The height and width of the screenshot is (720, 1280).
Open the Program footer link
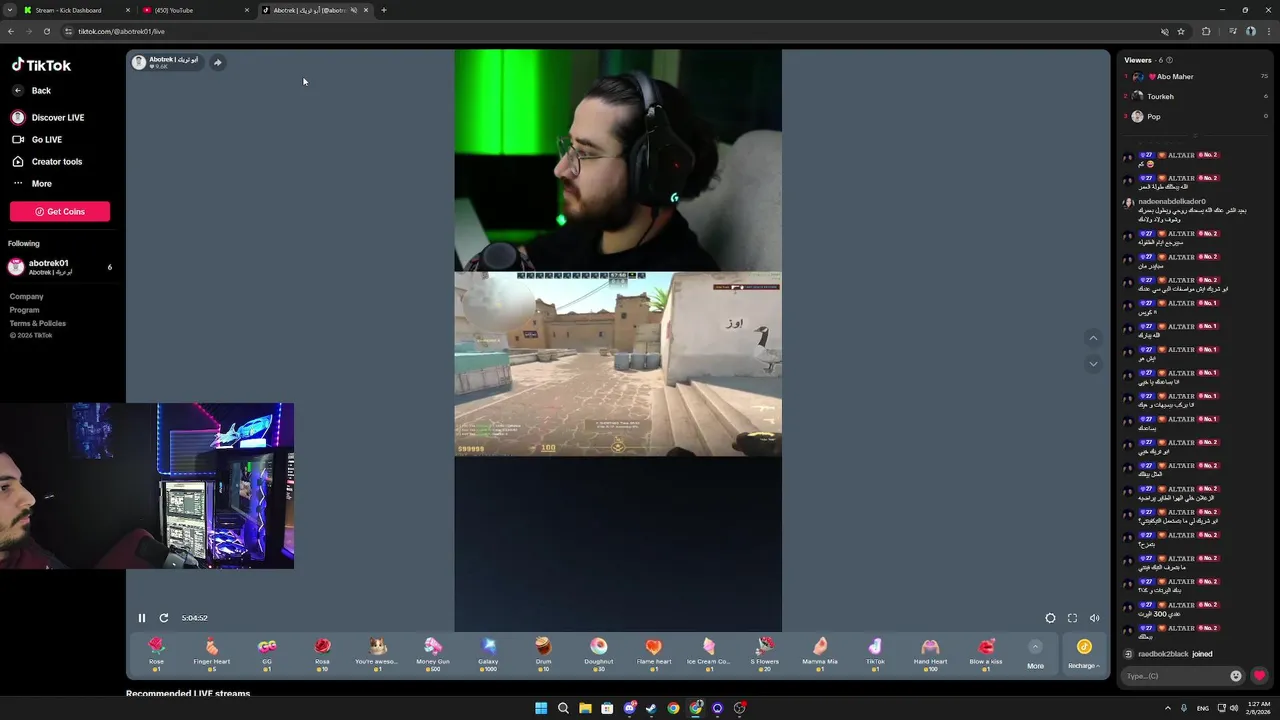tap(25, 310)
